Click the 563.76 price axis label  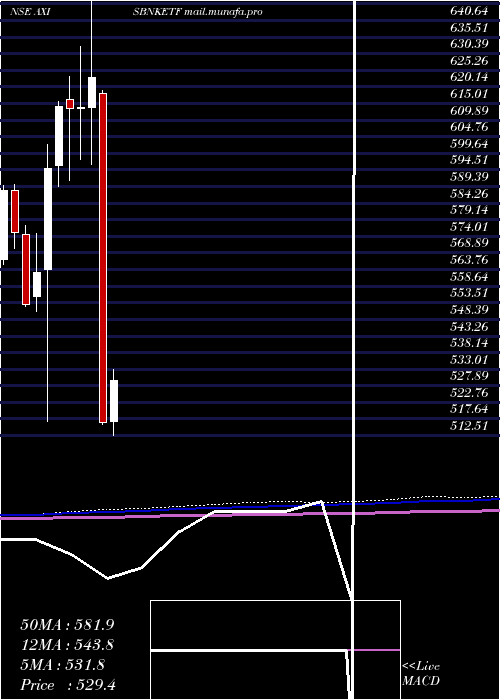pos(468,261)
